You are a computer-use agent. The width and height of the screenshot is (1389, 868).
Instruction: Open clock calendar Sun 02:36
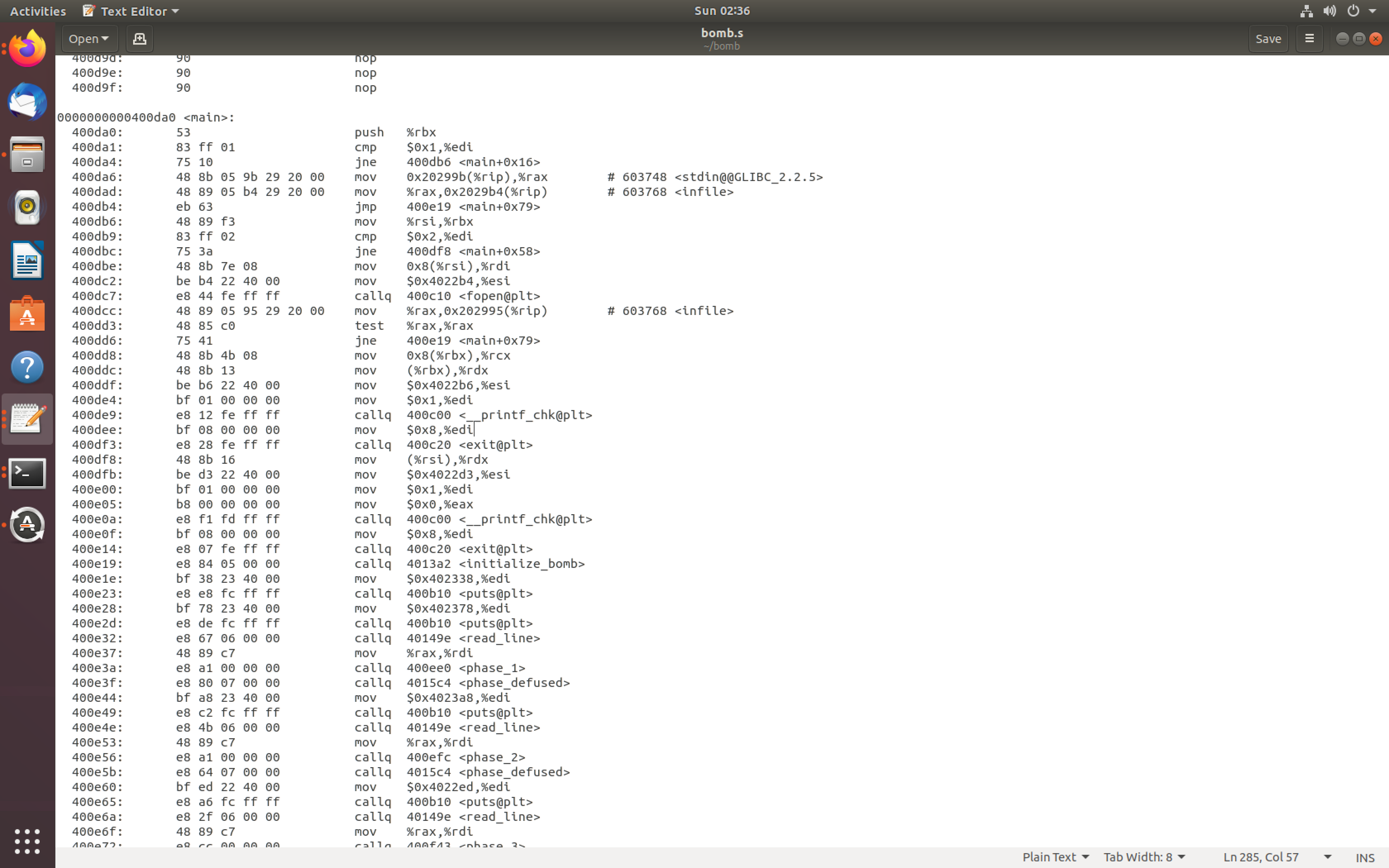pos(721,11)
